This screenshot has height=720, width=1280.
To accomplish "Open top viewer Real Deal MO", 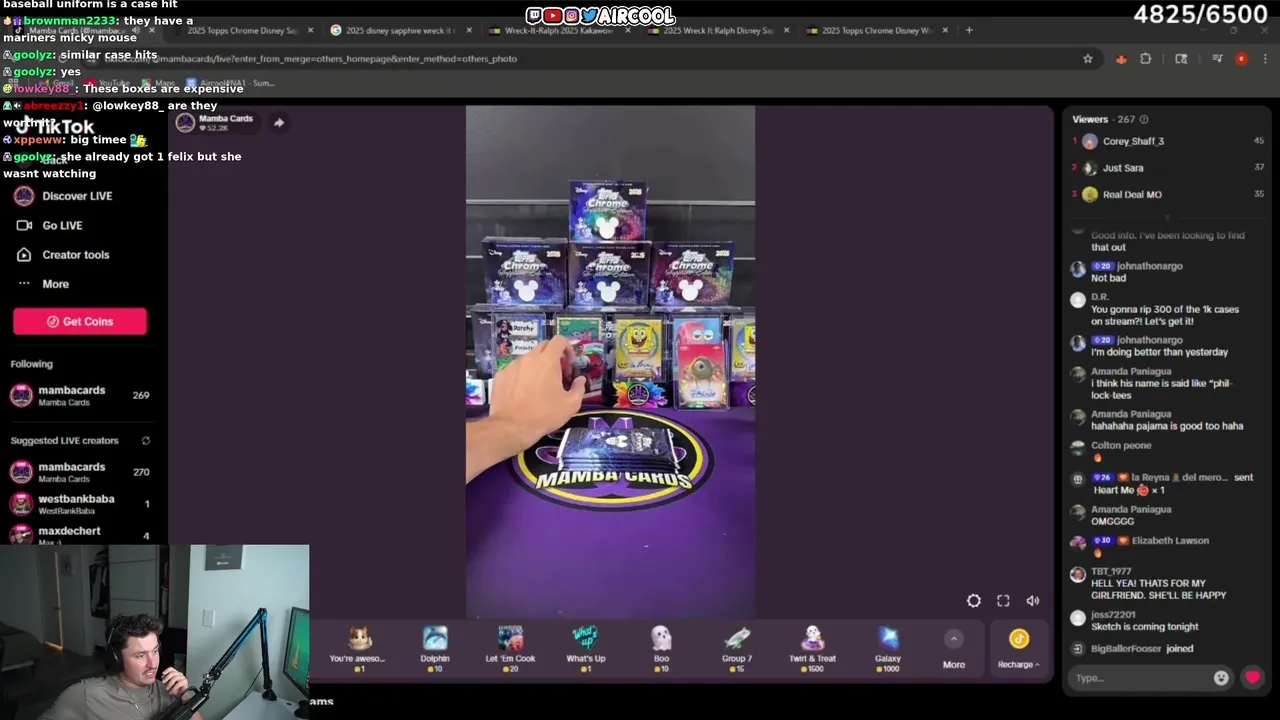I will [x=1132, y=195].
